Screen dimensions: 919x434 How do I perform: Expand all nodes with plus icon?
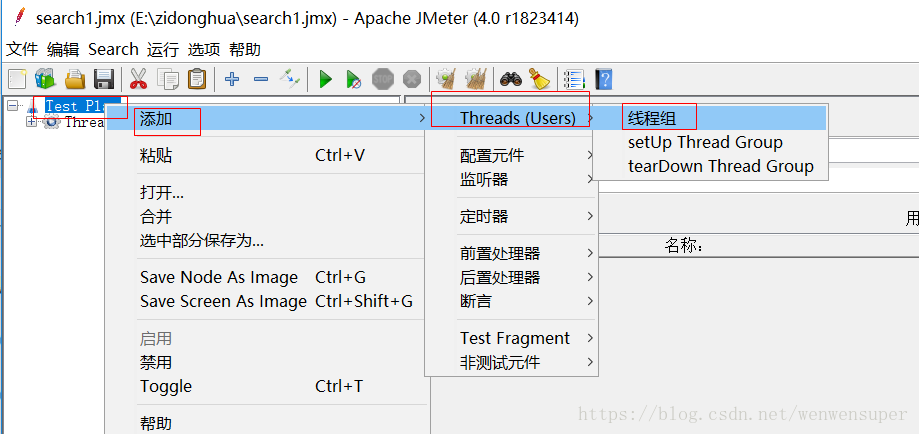point(232,79)
